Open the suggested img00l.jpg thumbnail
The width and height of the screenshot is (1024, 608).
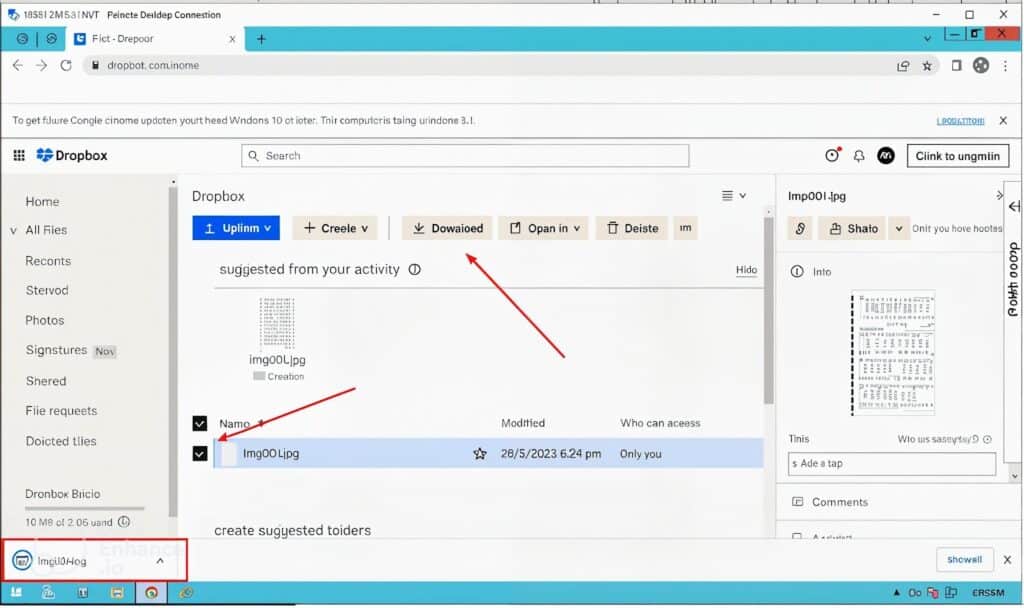[x=277, y=323]
